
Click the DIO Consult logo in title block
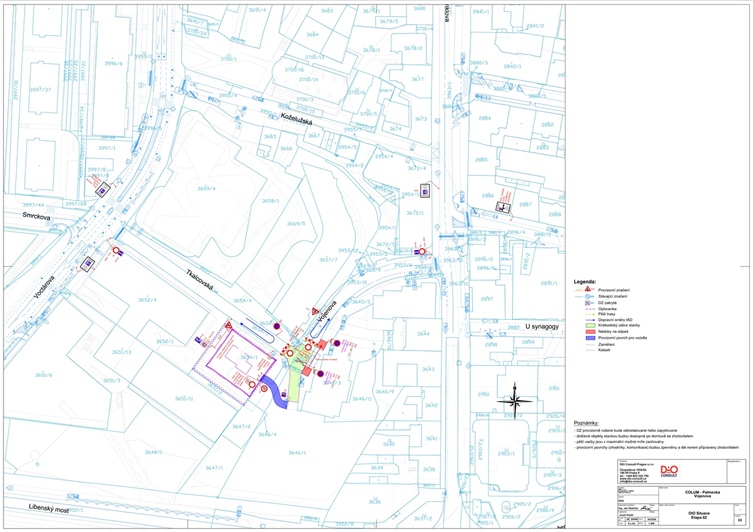pyautogui.click(x=669, y=471)
